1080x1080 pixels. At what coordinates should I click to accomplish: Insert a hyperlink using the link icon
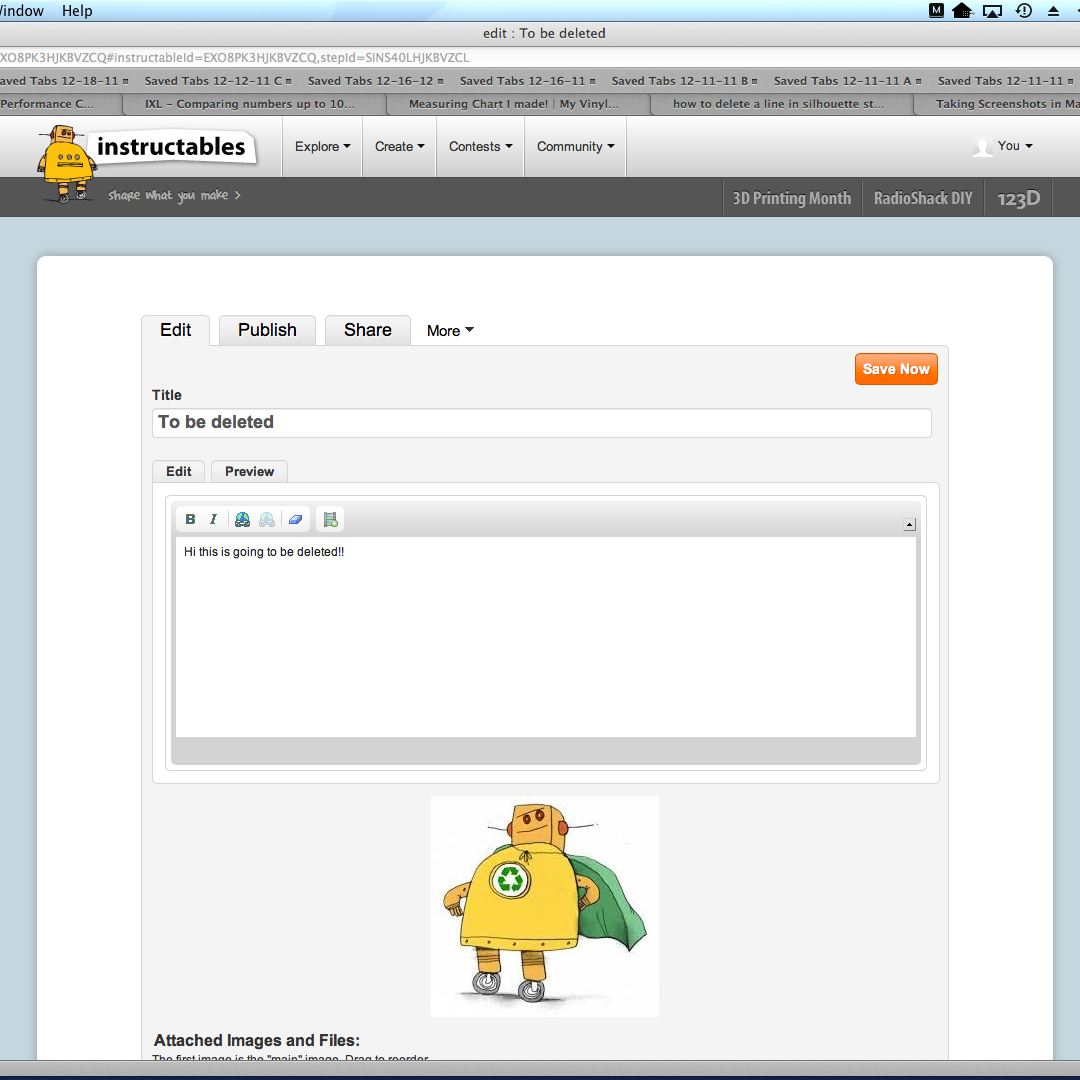(x=242, y=518)
